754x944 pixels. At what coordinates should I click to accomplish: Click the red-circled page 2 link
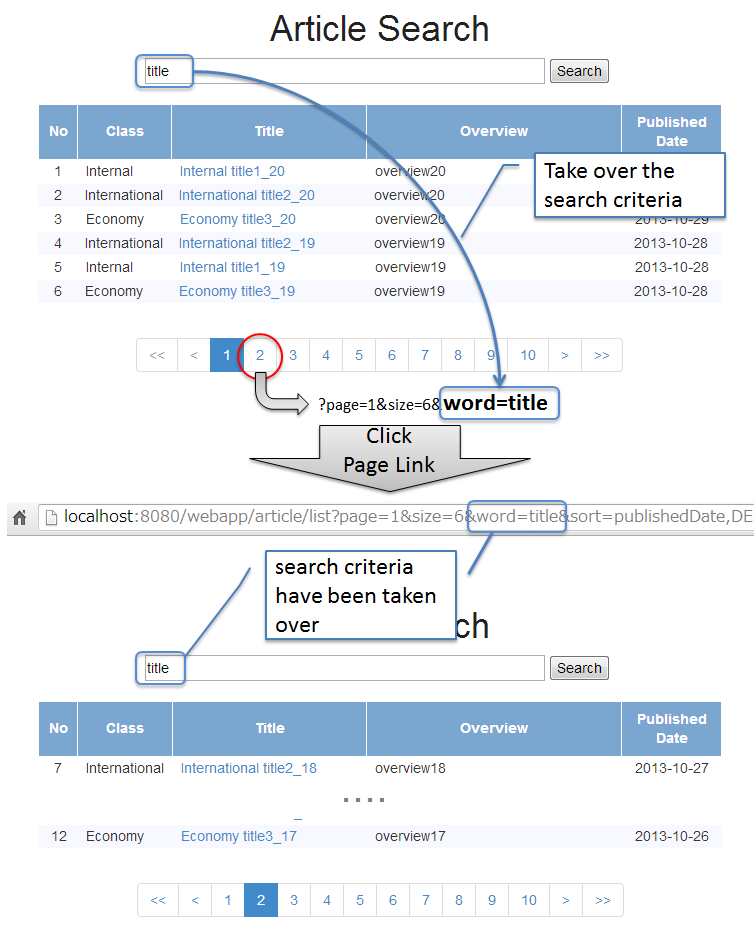(260, 355)
